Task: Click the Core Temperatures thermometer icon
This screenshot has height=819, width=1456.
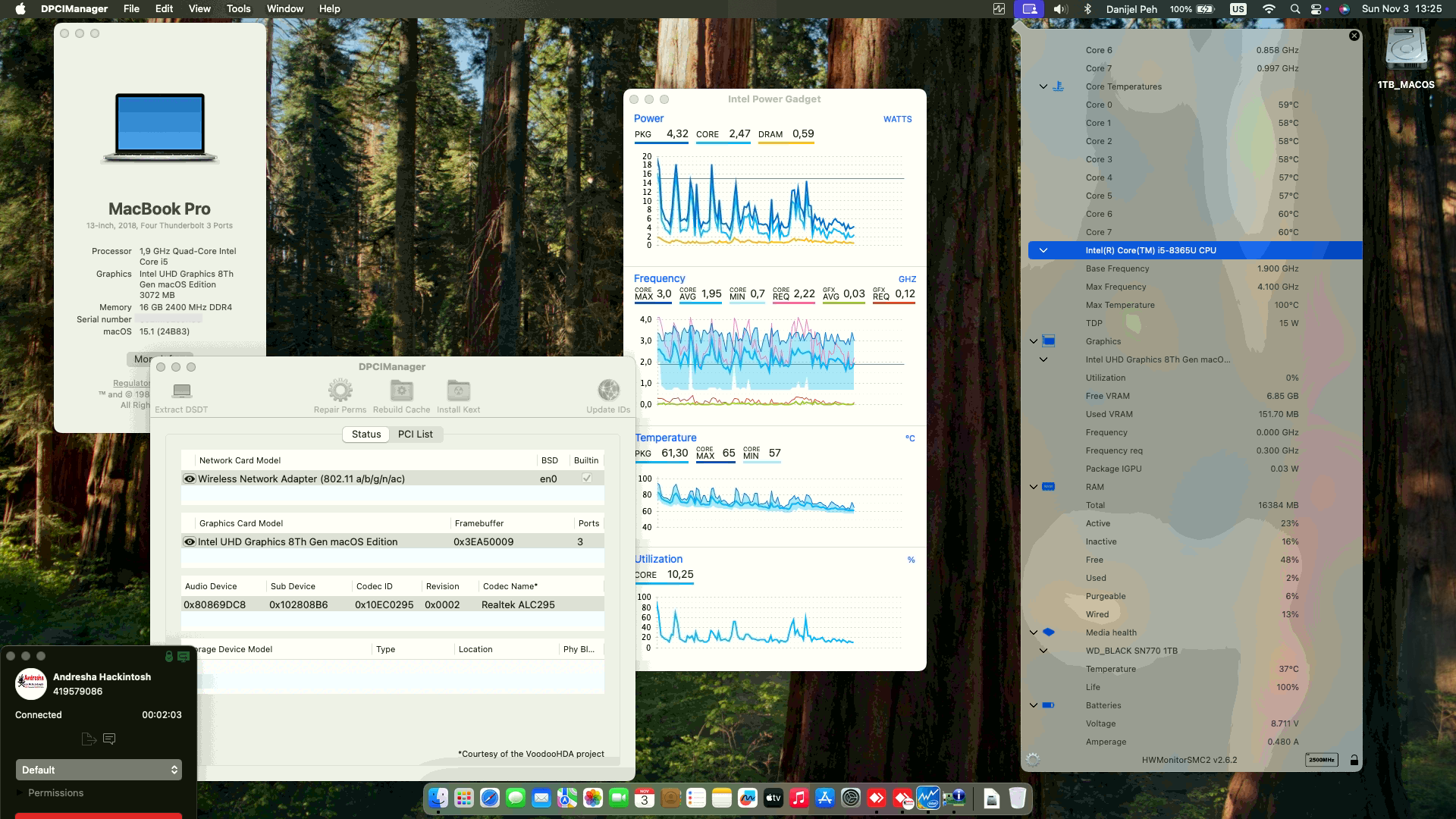Action: 1058,86
